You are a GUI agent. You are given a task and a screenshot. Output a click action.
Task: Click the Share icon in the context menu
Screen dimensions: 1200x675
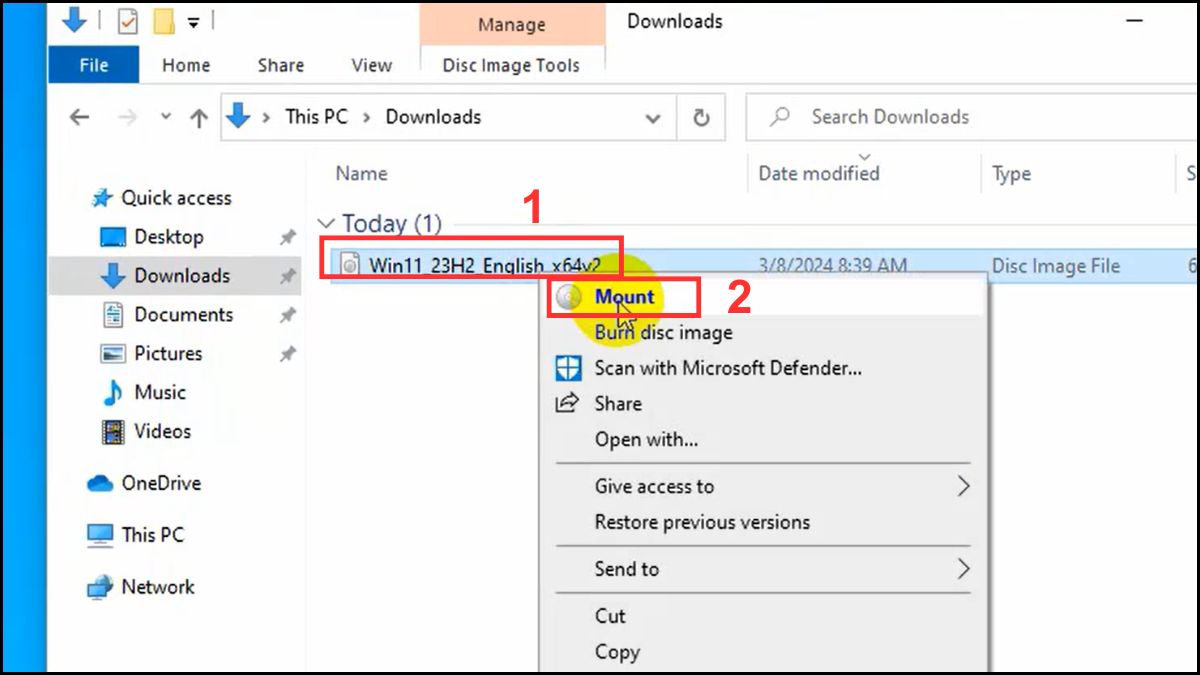pyautogui.click(x=568, y=403)
